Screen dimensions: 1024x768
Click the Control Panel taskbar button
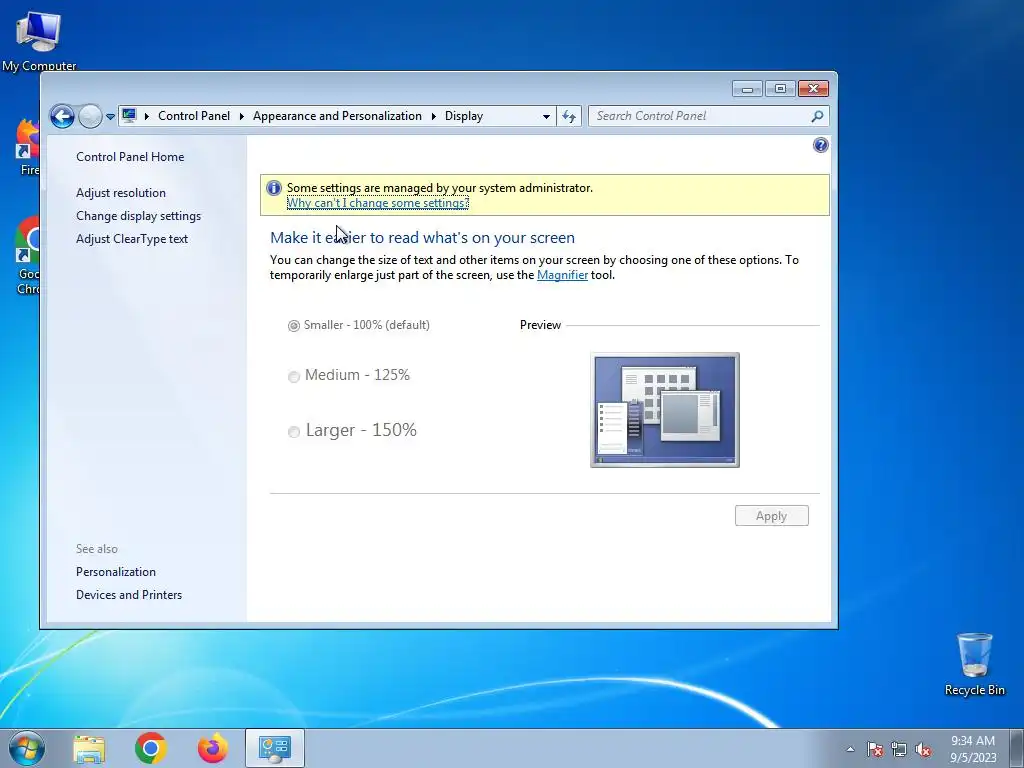275,748
